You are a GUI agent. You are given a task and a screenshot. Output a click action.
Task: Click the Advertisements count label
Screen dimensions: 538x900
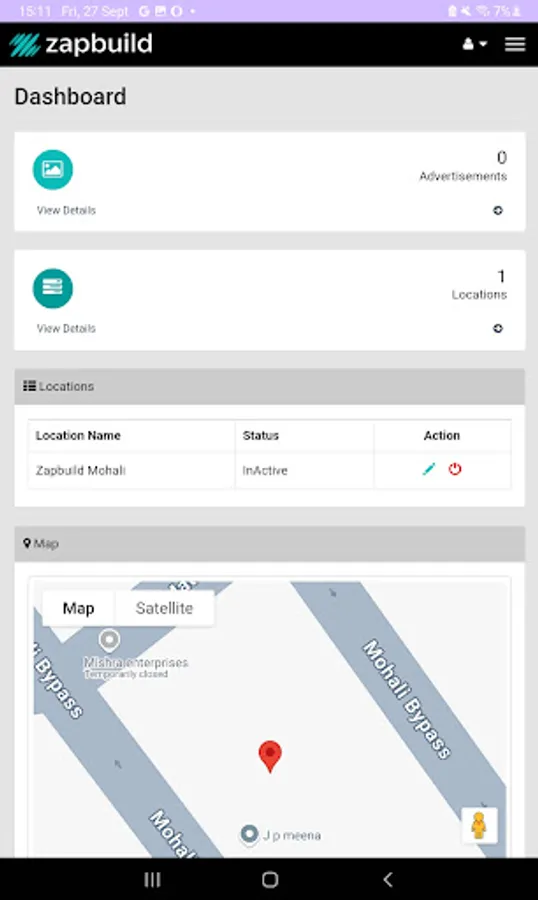coord(463,176)
